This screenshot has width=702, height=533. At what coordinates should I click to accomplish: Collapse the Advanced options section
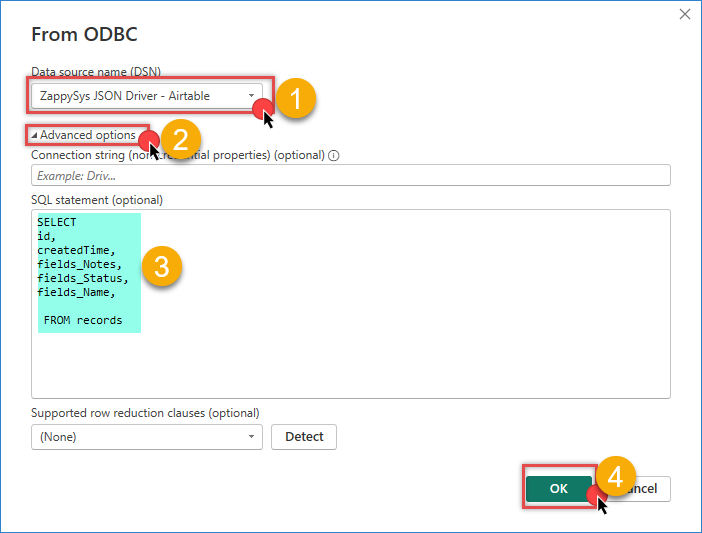coord(84,135)
